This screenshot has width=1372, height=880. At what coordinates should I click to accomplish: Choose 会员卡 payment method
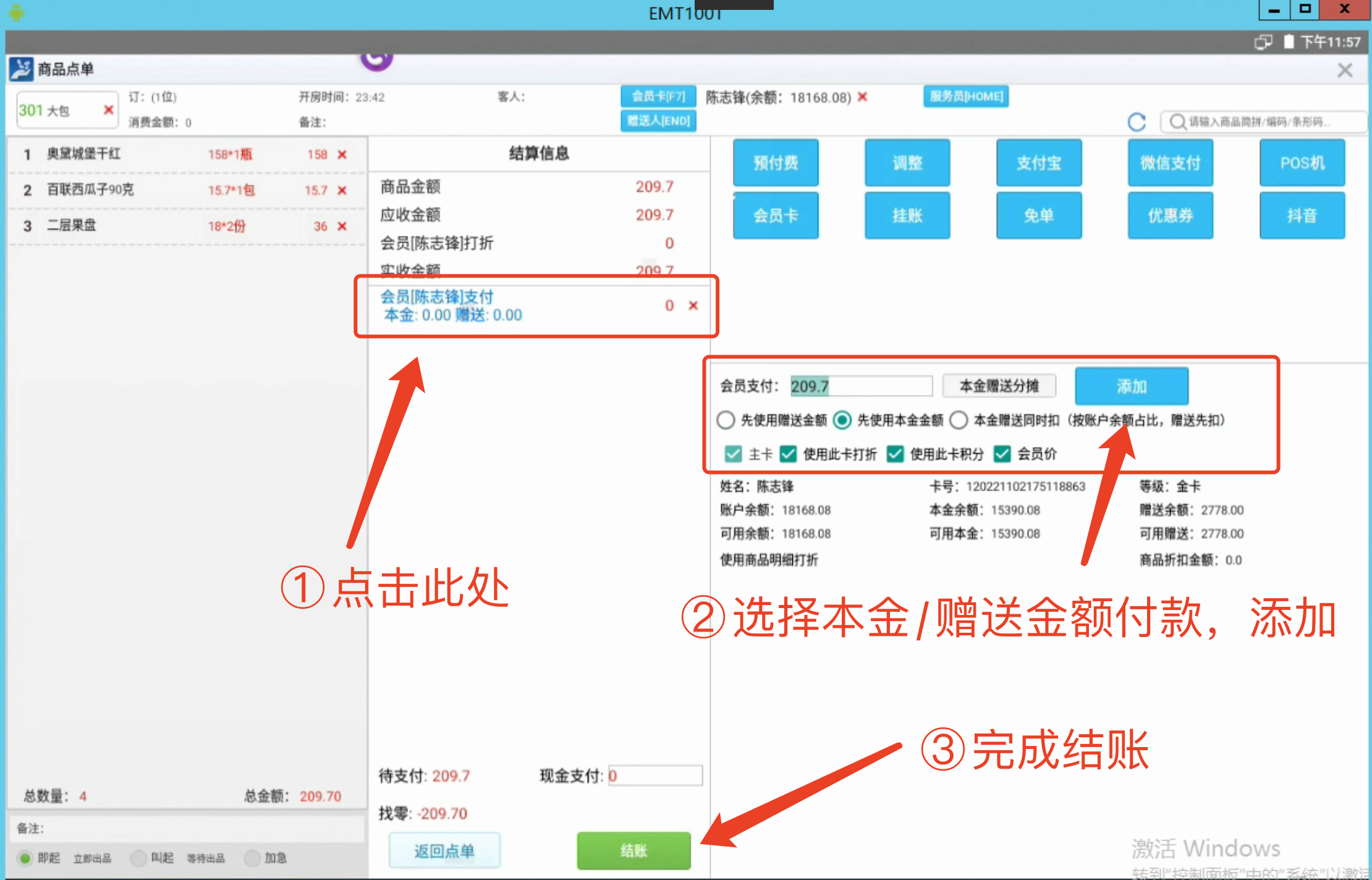point(776,215)
